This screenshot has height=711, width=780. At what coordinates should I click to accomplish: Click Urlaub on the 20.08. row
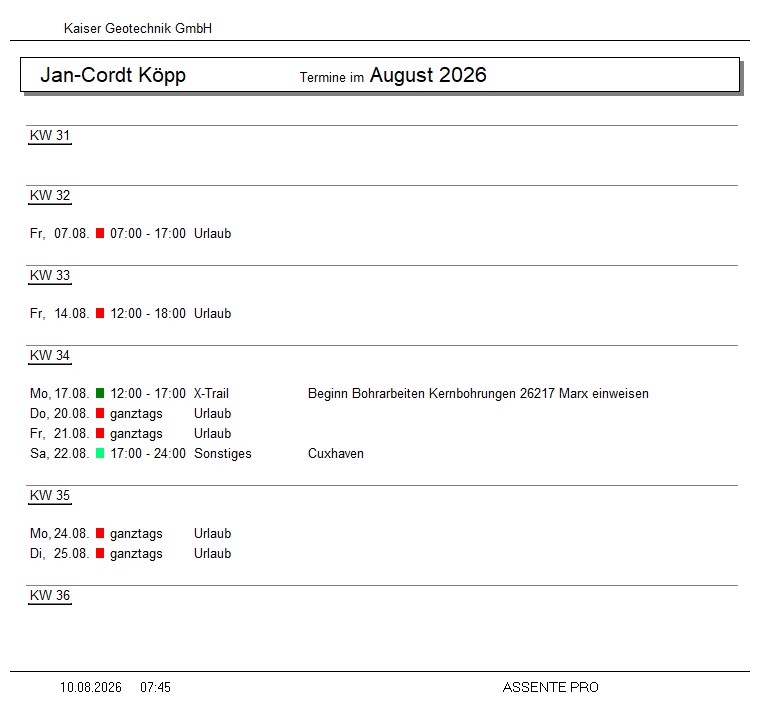[x=212, y=413]
